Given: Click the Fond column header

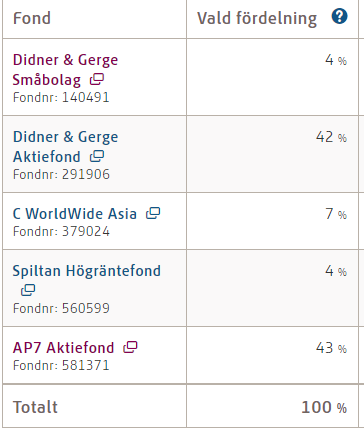Looking at the screenshot, I should (32, 18).
